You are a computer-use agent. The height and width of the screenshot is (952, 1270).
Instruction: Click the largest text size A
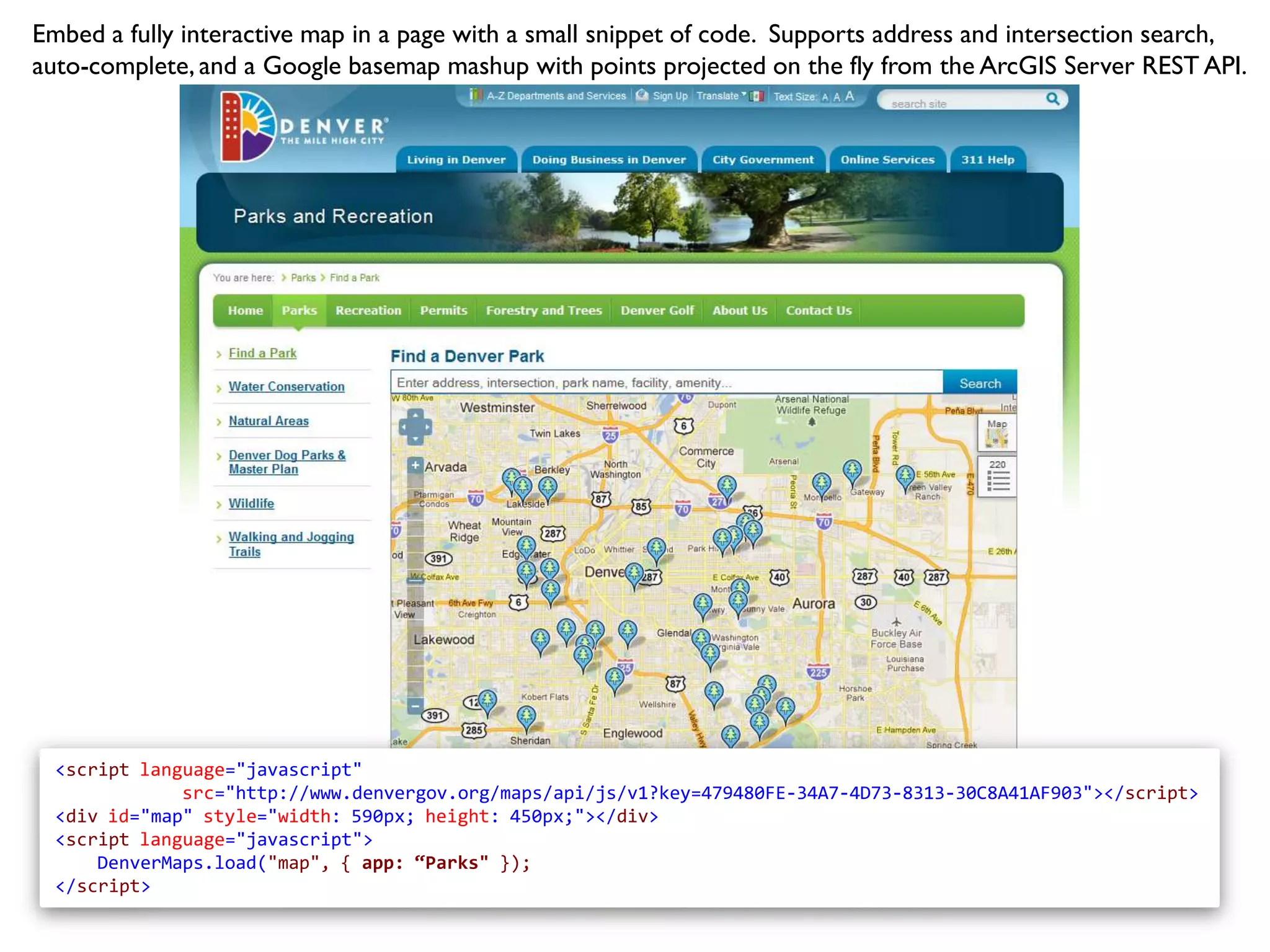click(850, 96)
